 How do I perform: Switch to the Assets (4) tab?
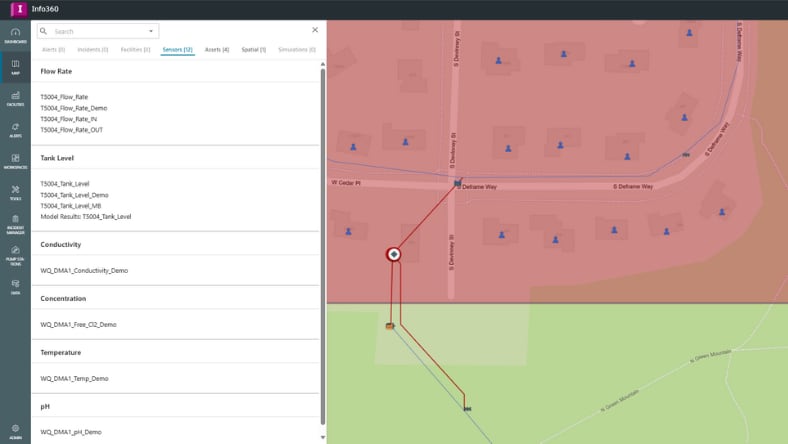click(217, 50)
